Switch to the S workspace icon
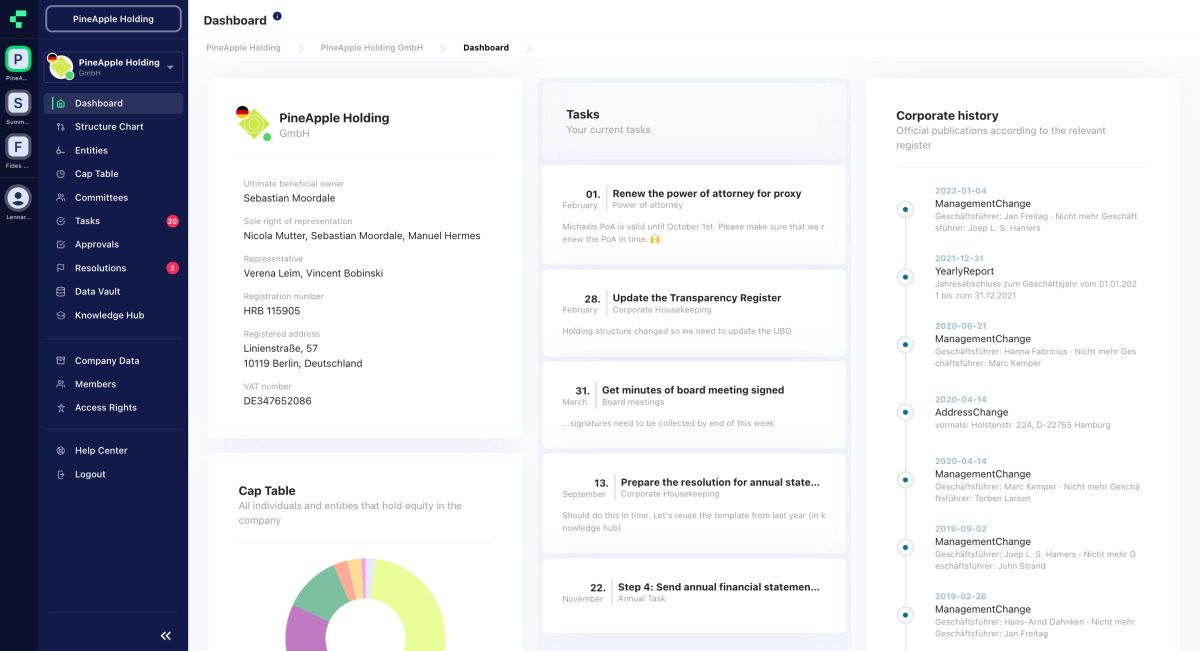1200x651 pixels. (x=18, y=103)
